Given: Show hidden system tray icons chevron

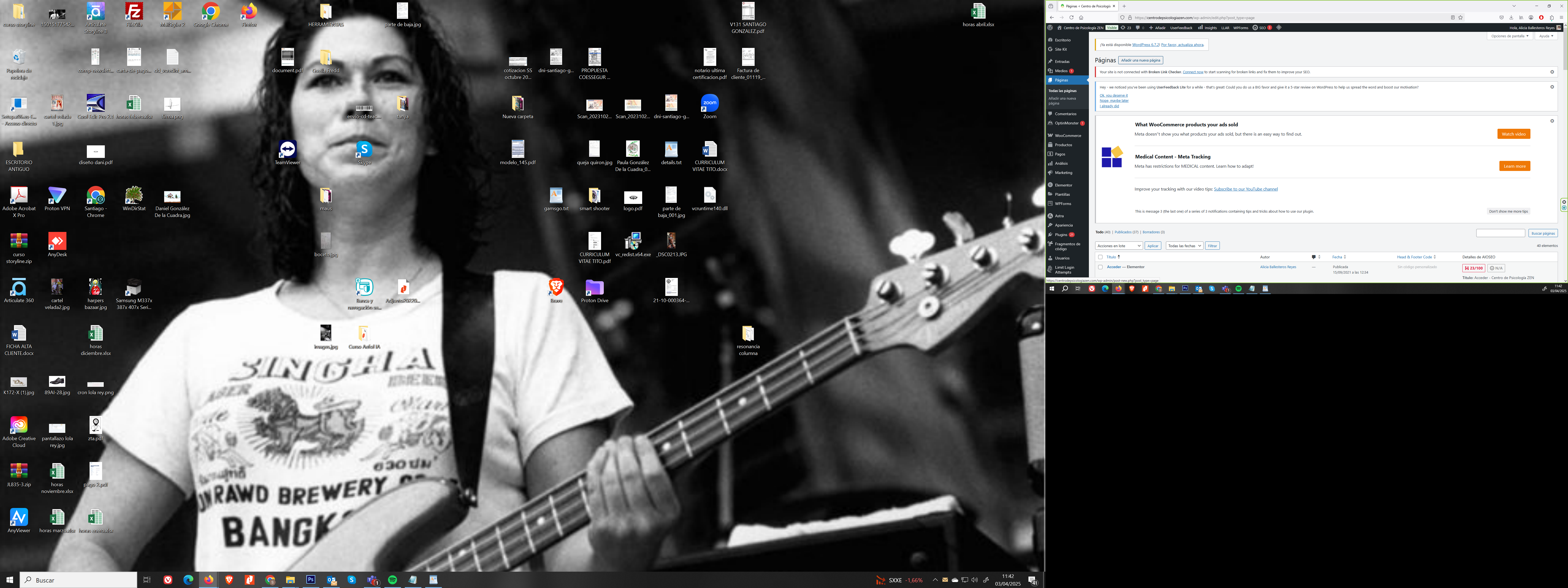Looking at the screenshot, I should tap(935, 580).
